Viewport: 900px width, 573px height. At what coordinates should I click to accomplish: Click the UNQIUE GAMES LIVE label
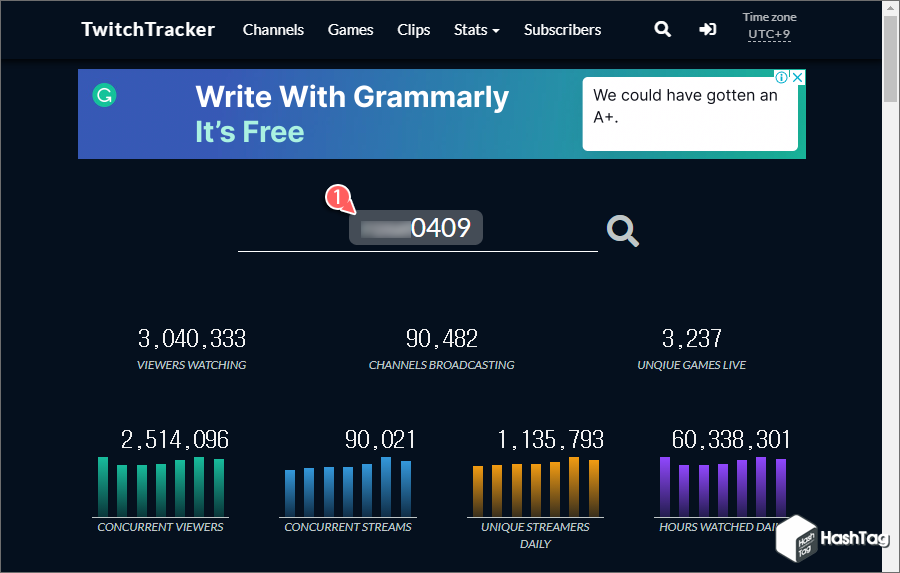click(x=691, y=365)
